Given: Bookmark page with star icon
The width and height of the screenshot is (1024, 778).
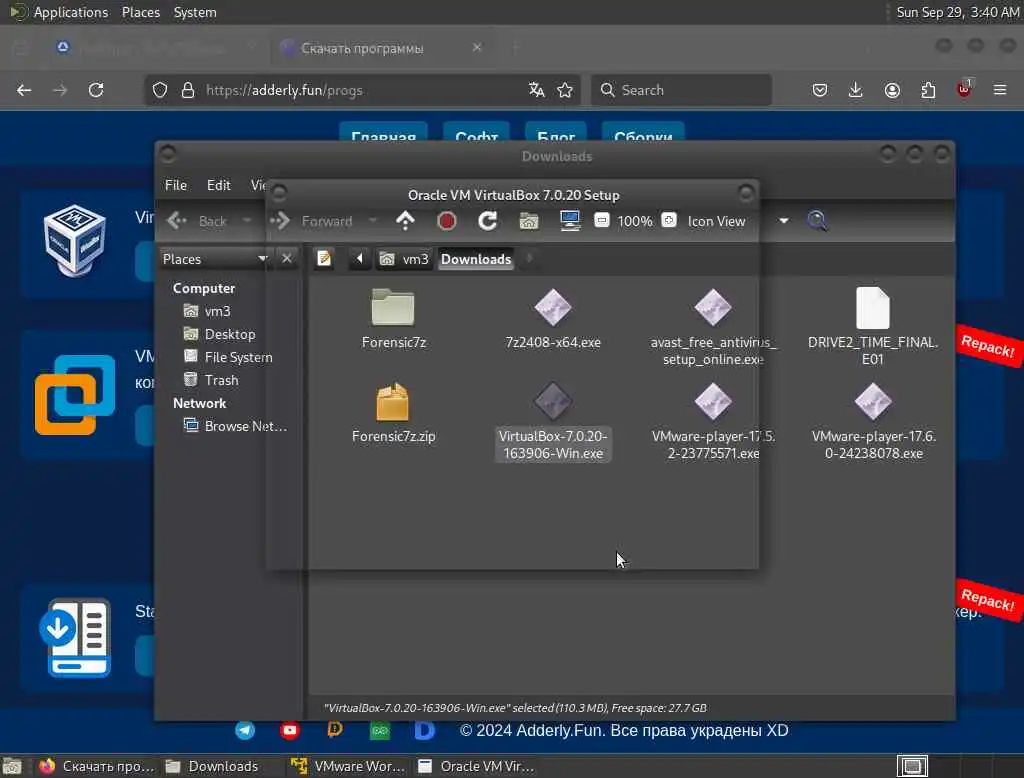Looking at the screenshot, I should coord(565,90).
